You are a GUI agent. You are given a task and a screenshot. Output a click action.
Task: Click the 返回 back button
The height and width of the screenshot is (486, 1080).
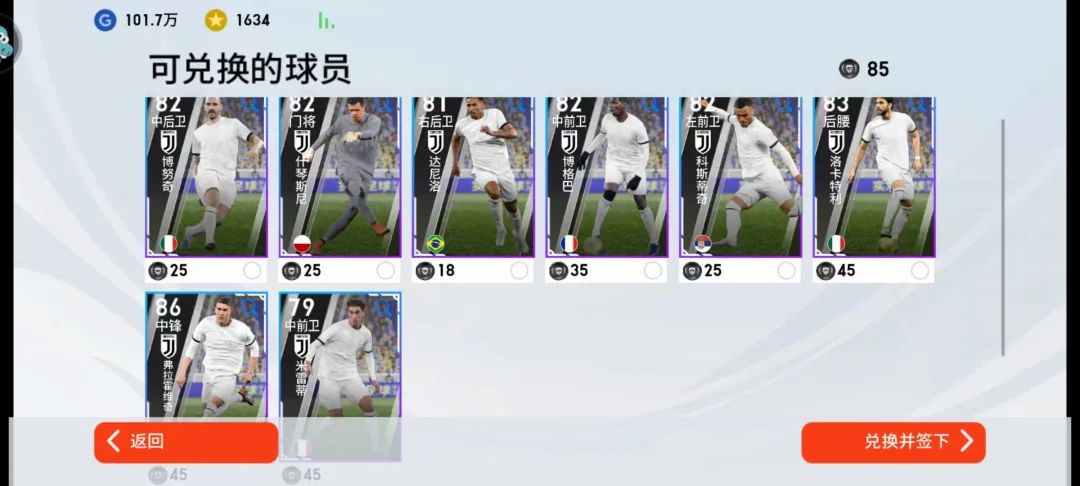point(186,442)
